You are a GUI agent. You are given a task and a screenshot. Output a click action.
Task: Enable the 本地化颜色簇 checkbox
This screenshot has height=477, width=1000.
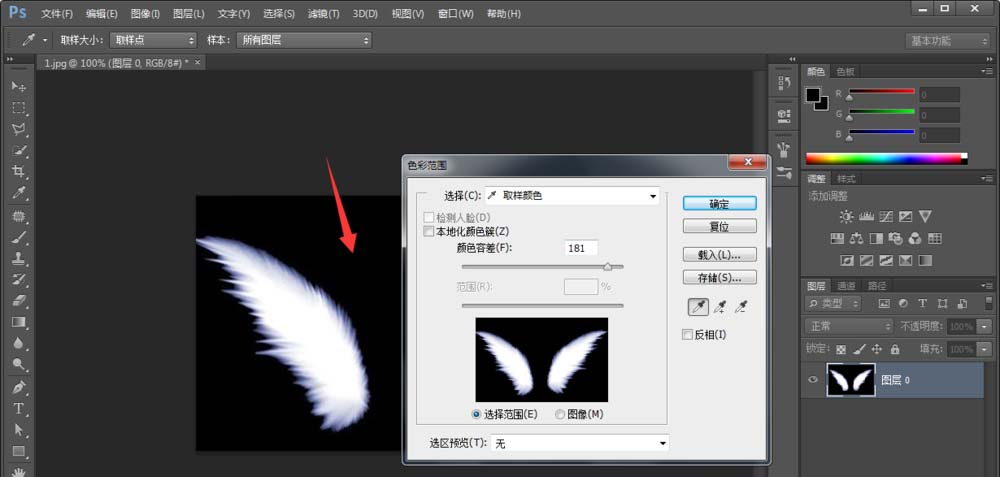(x=429, y=231)
